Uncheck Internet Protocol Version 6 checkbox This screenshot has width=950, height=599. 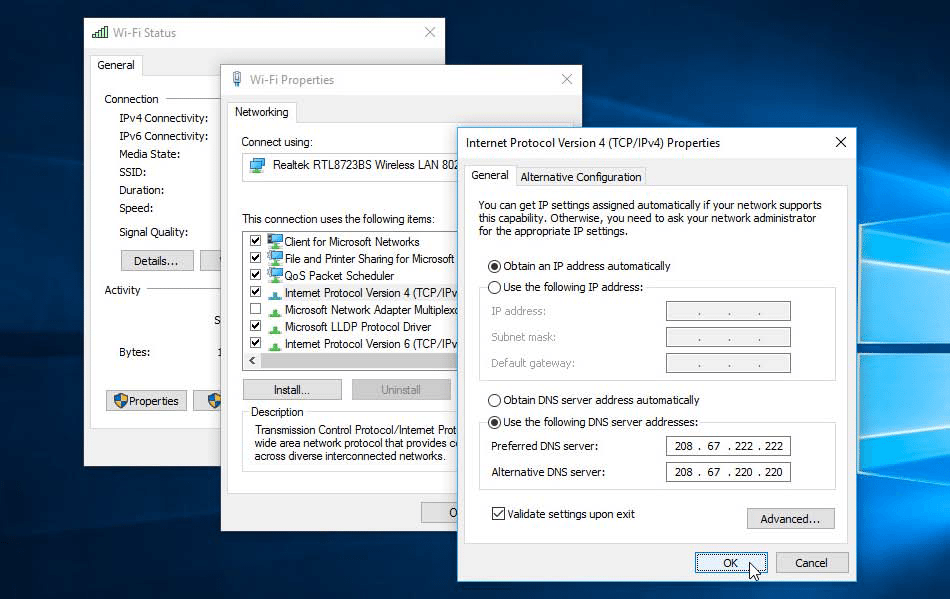coord(256,343)
